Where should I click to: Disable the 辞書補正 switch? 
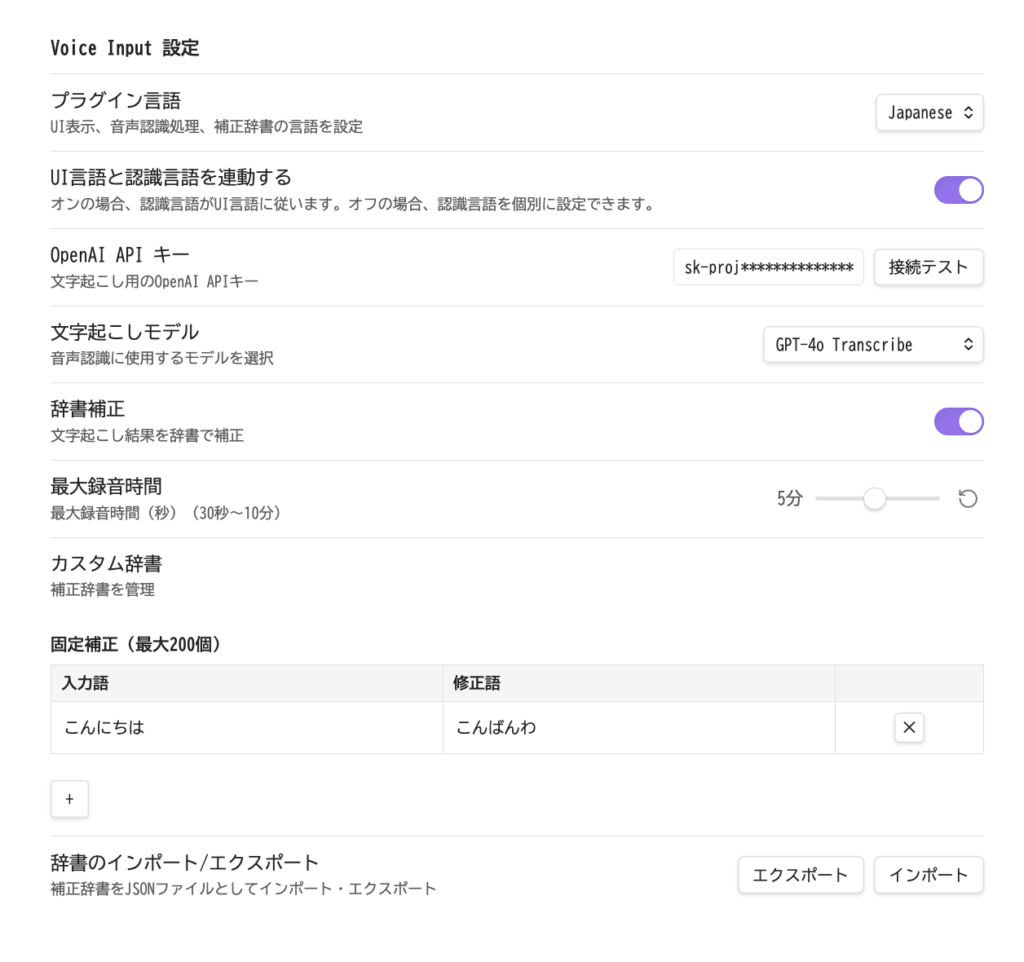click(958, 422)
